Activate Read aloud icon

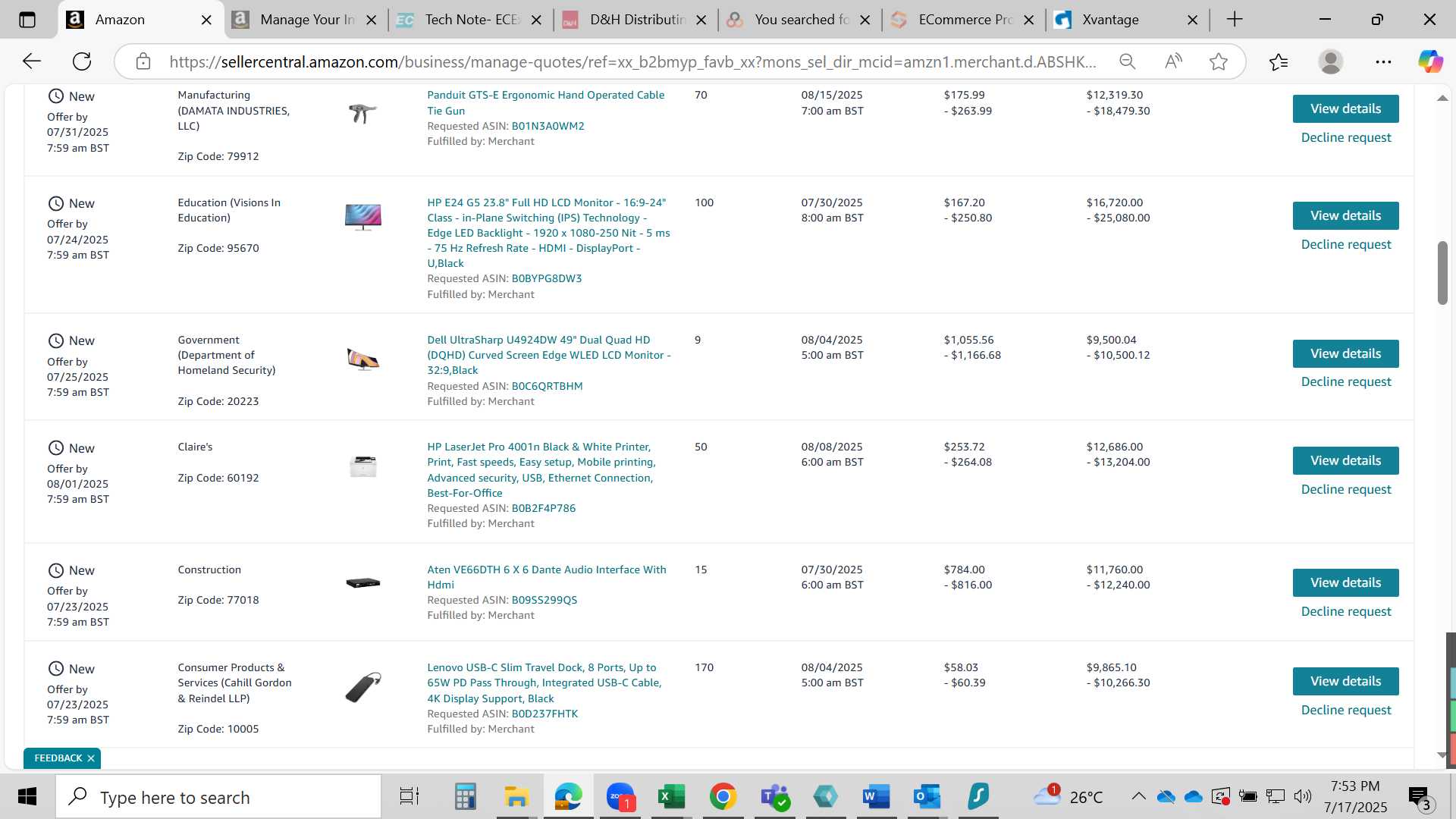click(x=1173, y=61)
